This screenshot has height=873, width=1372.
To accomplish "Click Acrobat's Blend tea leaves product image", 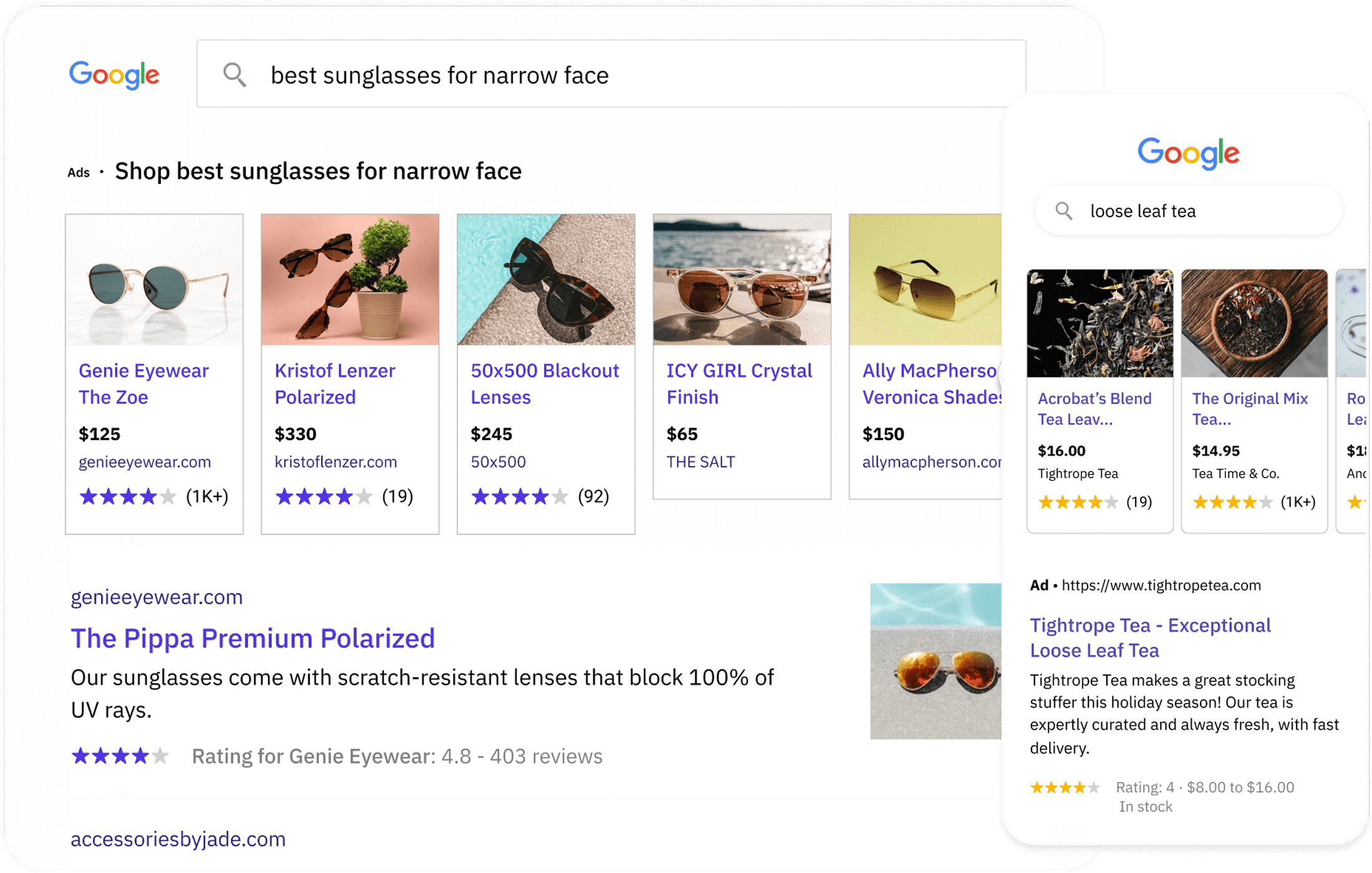I will [1100, 324].
